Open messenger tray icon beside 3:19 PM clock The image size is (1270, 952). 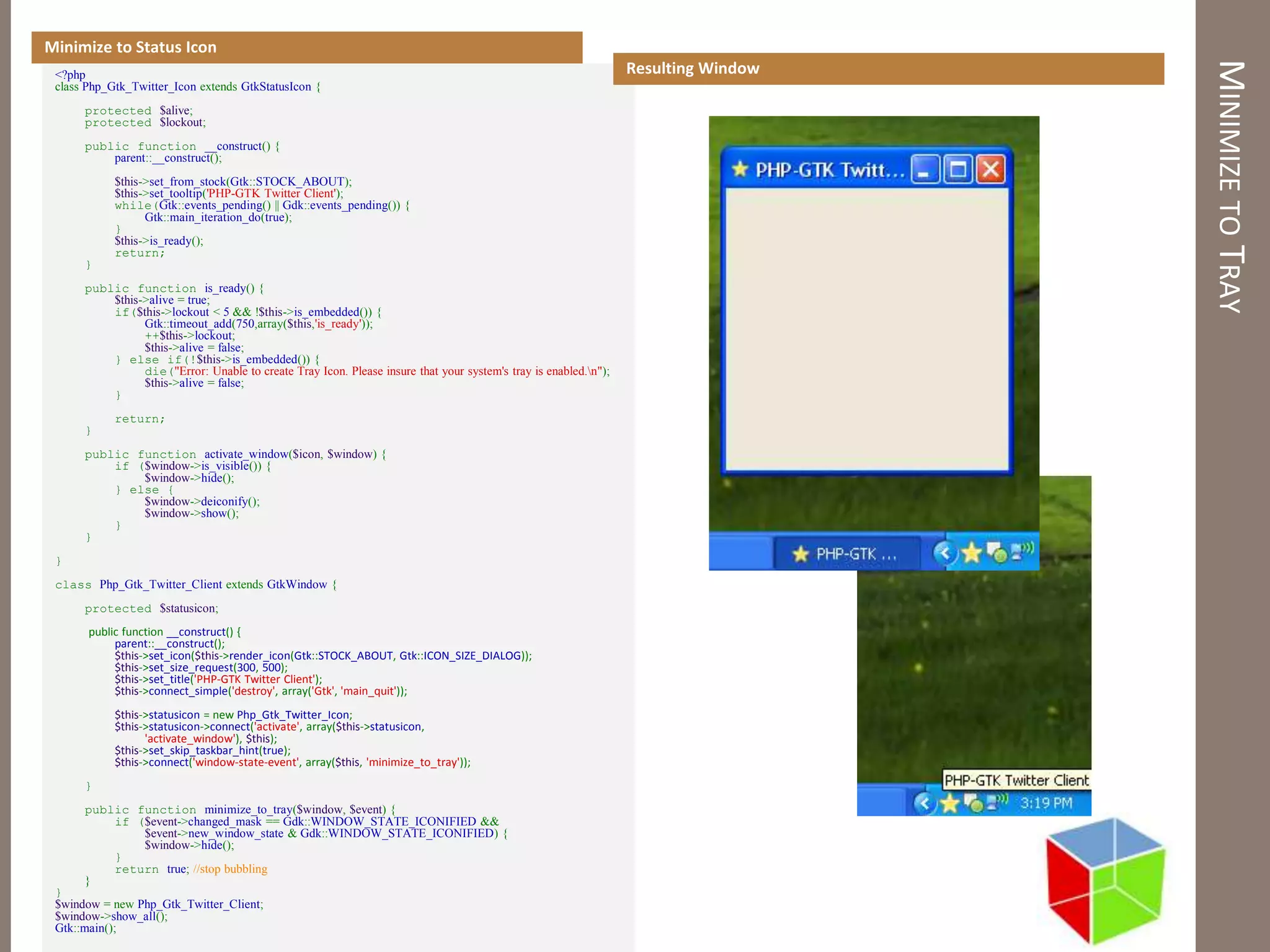[x=975, y=804]
